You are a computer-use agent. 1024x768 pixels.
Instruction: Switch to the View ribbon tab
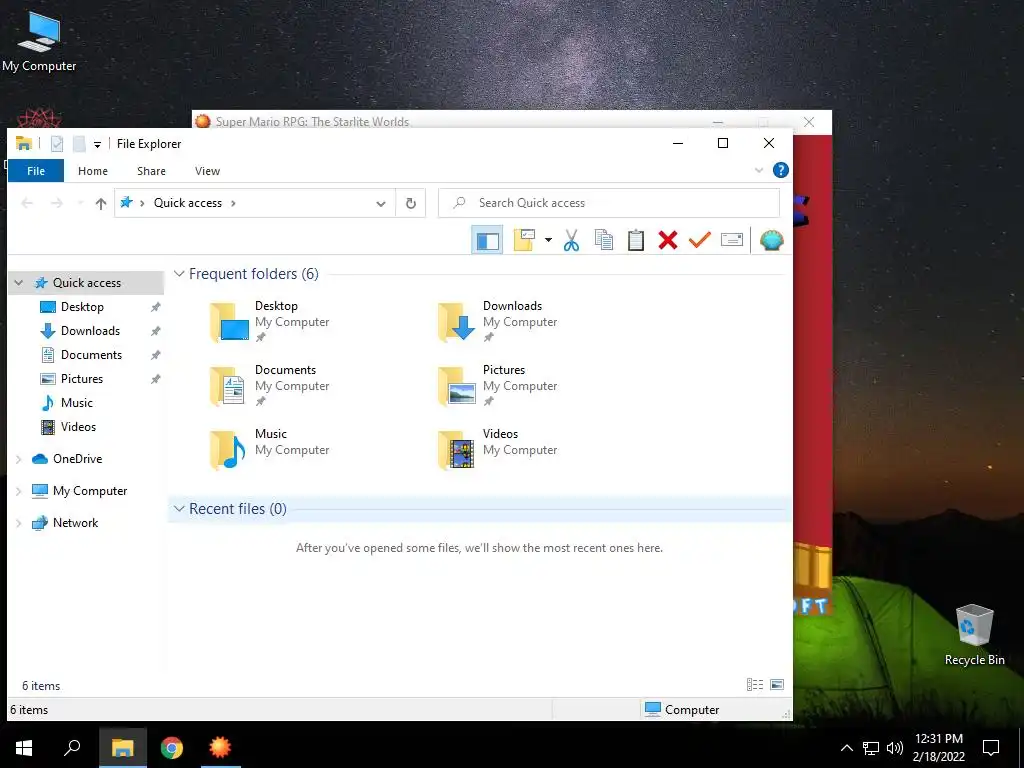(207, 171)
